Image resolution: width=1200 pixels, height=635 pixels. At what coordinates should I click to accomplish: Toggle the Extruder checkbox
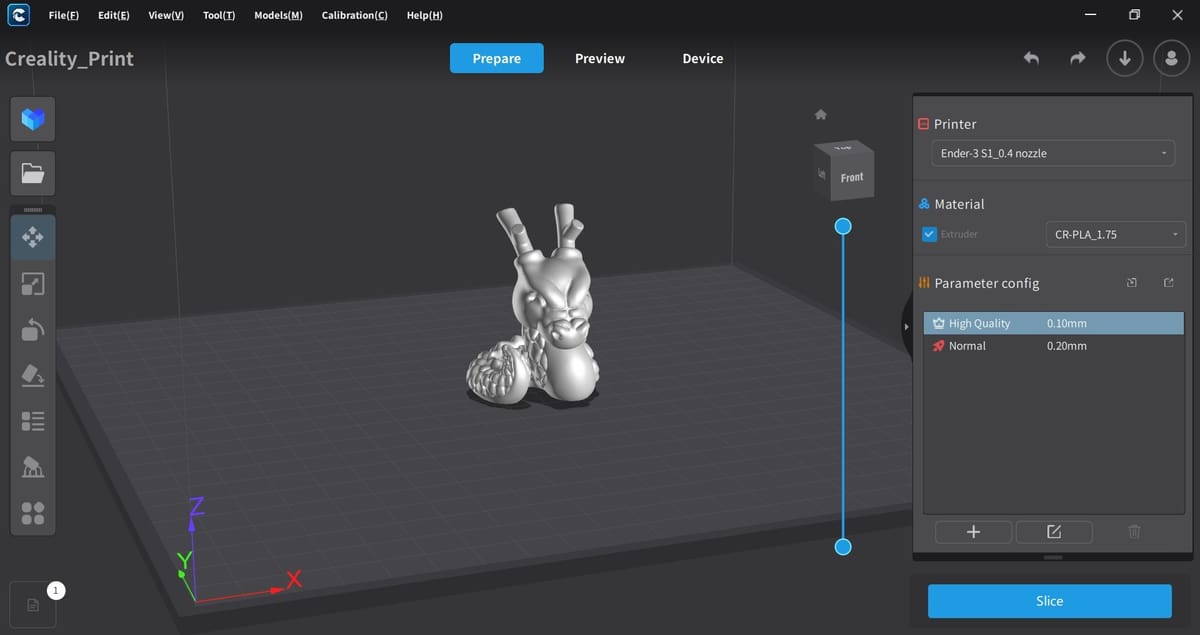[929, 234]
